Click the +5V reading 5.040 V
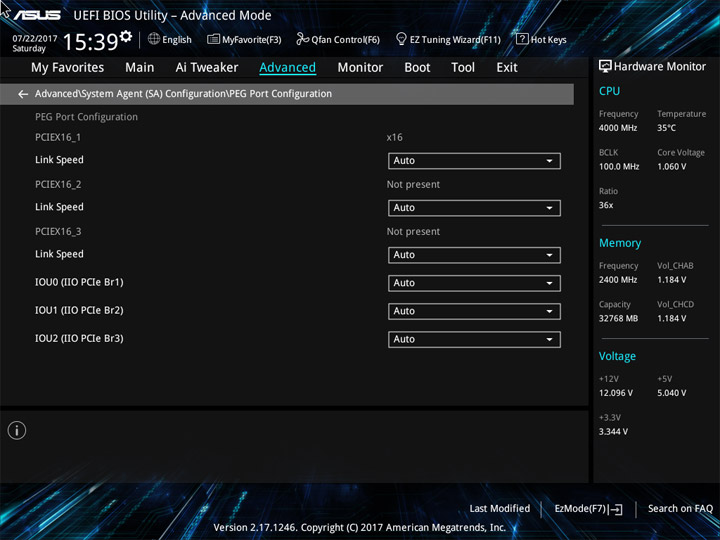 pos(672,393)
